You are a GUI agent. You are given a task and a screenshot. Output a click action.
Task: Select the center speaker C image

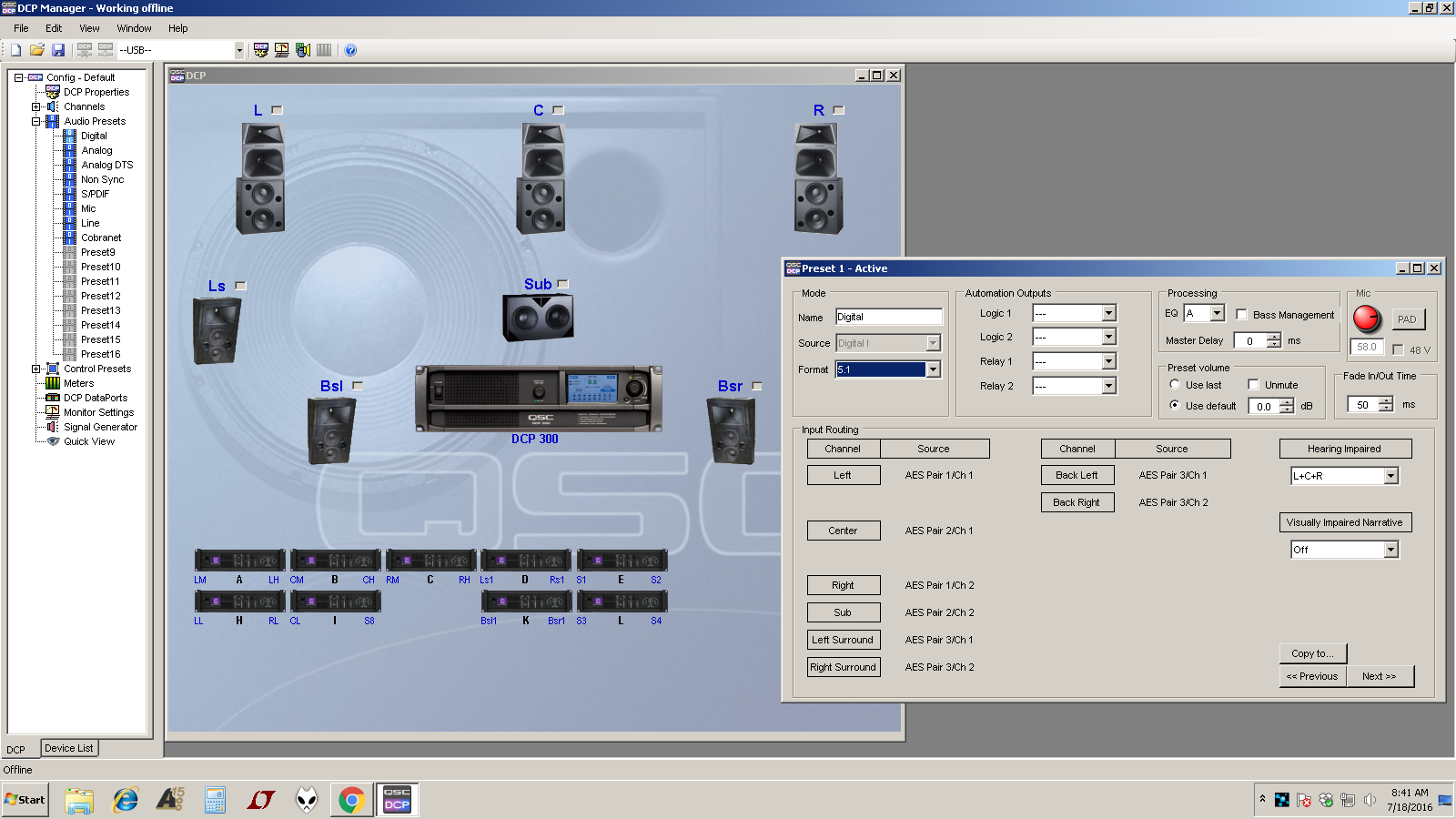point(542,178)
